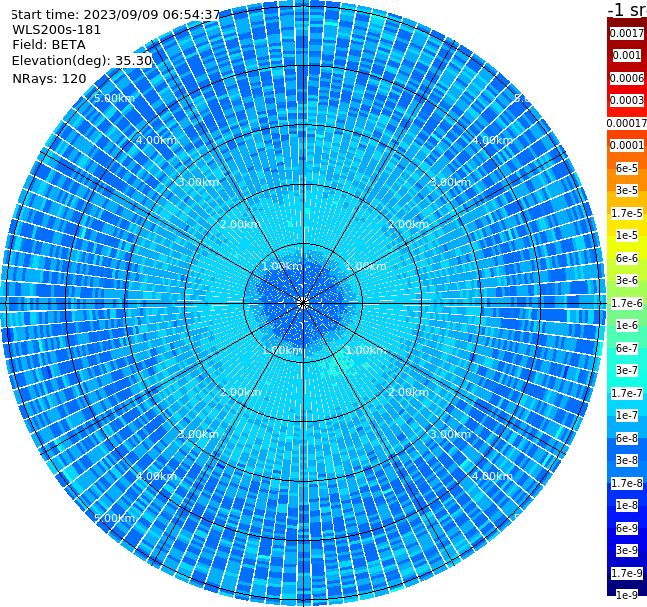Select the 3e-5 colorbar tick
This screenshot has height=607, width=647.
pos(627,190)
